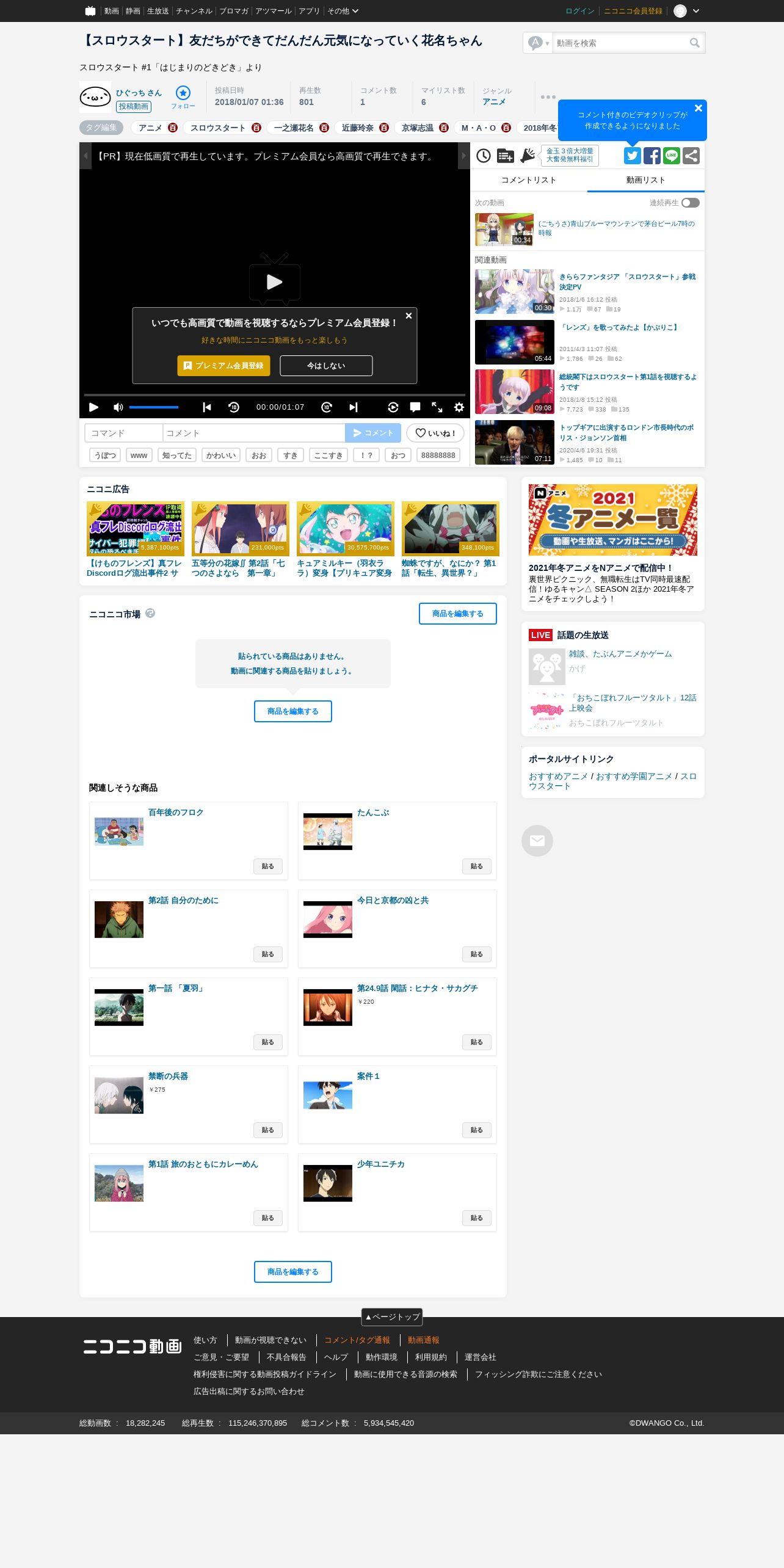This screenshot has width=784, height=1568.
Task: Open encyclopedia icon next to アニメ tag
Action: click(173, 128)
